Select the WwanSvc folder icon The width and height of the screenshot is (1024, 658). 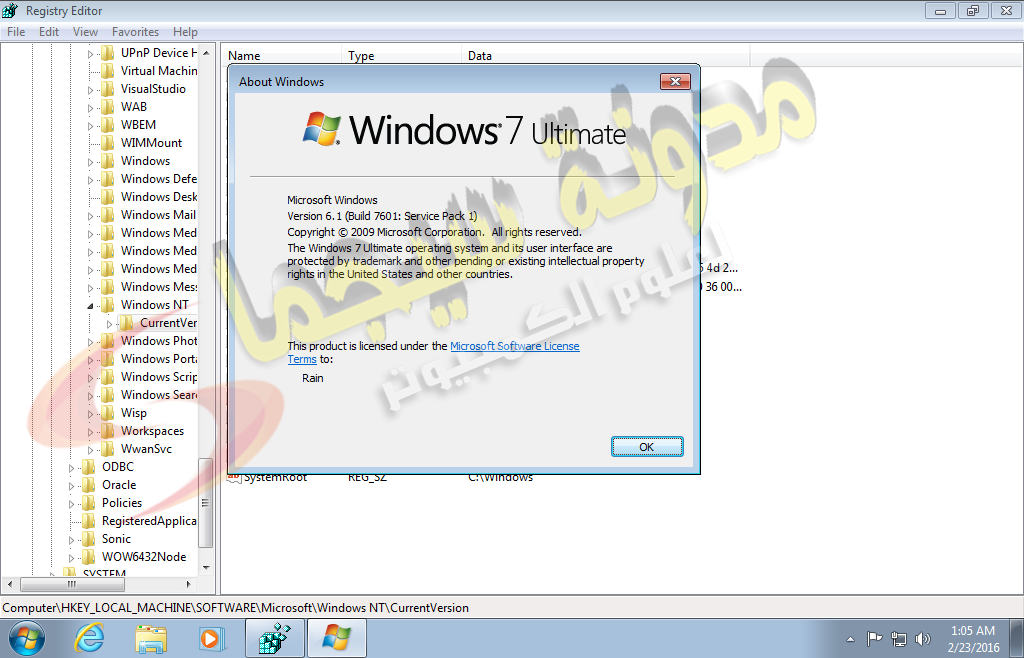[x=108, y=448]
